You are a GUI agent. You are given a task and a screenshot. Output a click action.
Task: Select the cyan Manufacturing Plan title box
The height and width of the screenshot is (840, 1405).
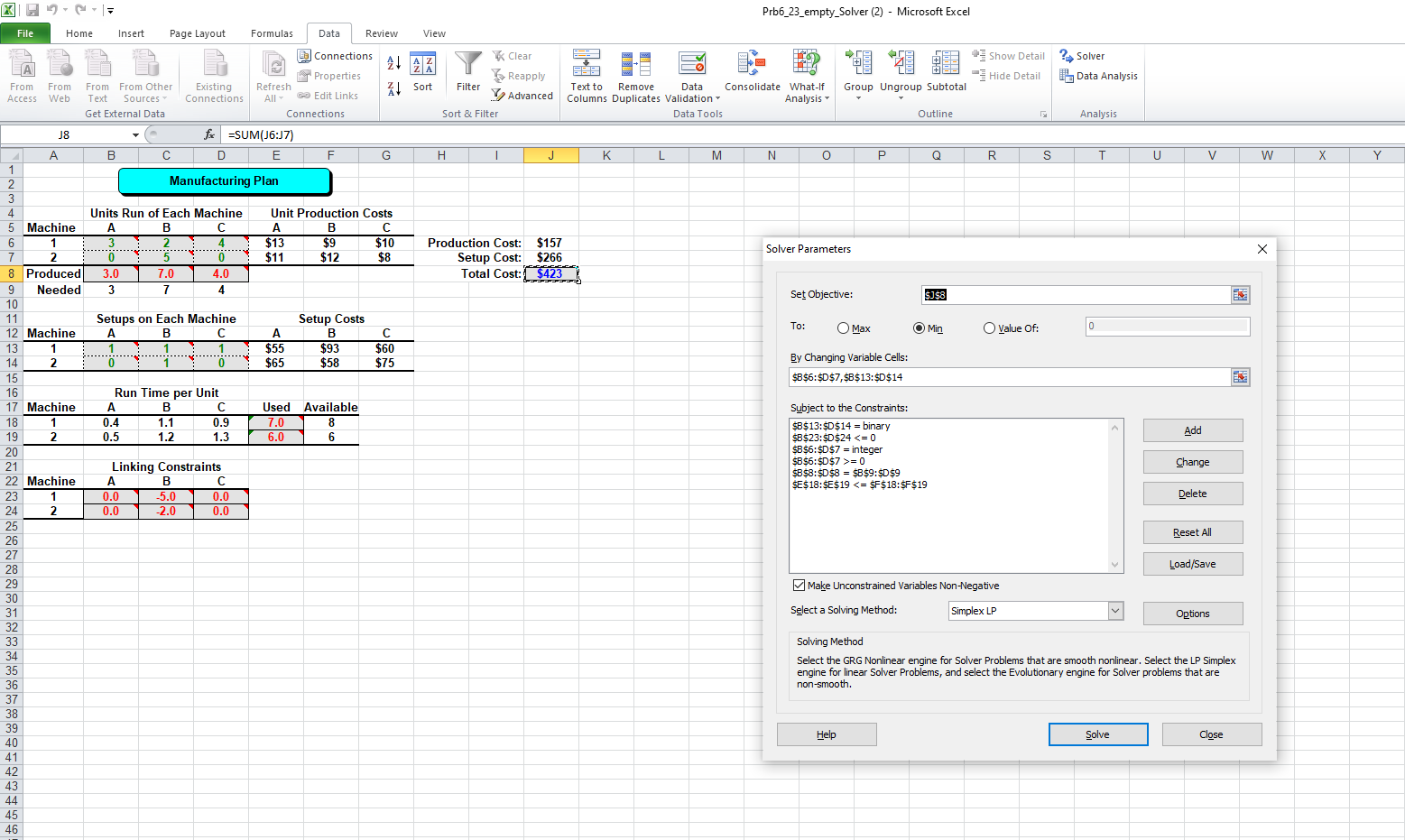[x=225, y=181]
